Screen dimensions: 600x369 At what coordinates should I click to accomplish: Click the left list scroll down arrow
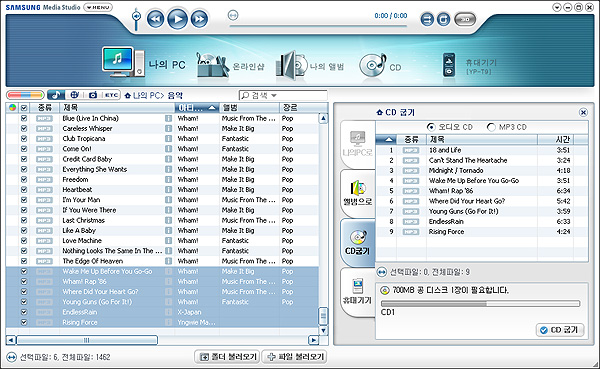pos(323,330)
